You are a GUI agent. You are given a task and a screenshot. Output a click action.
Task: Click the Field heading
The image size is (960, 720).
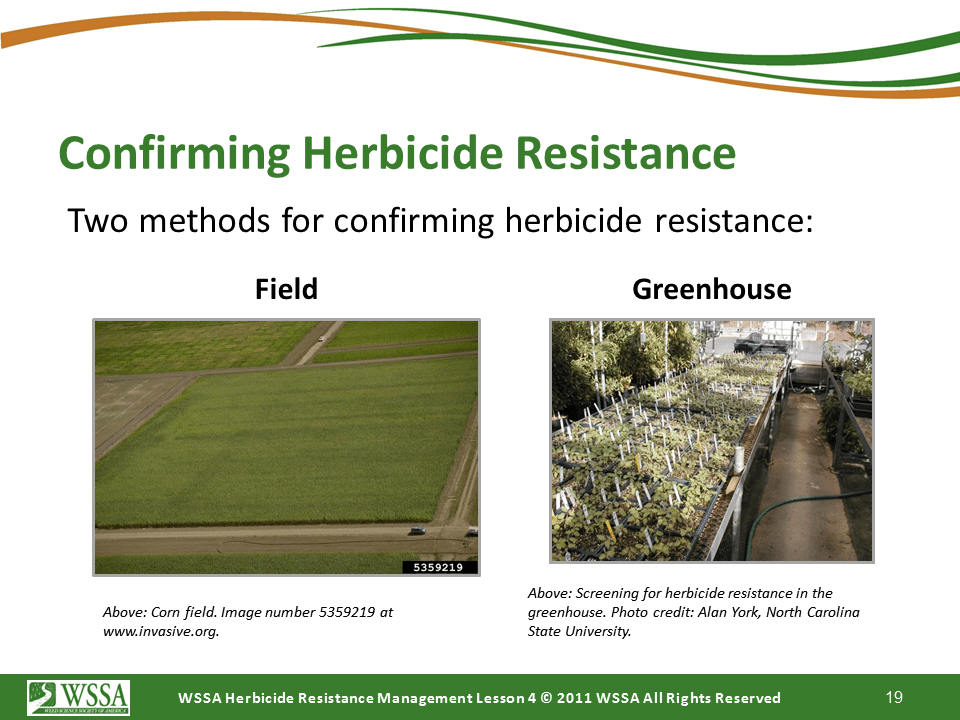click(x=286, y=289)
